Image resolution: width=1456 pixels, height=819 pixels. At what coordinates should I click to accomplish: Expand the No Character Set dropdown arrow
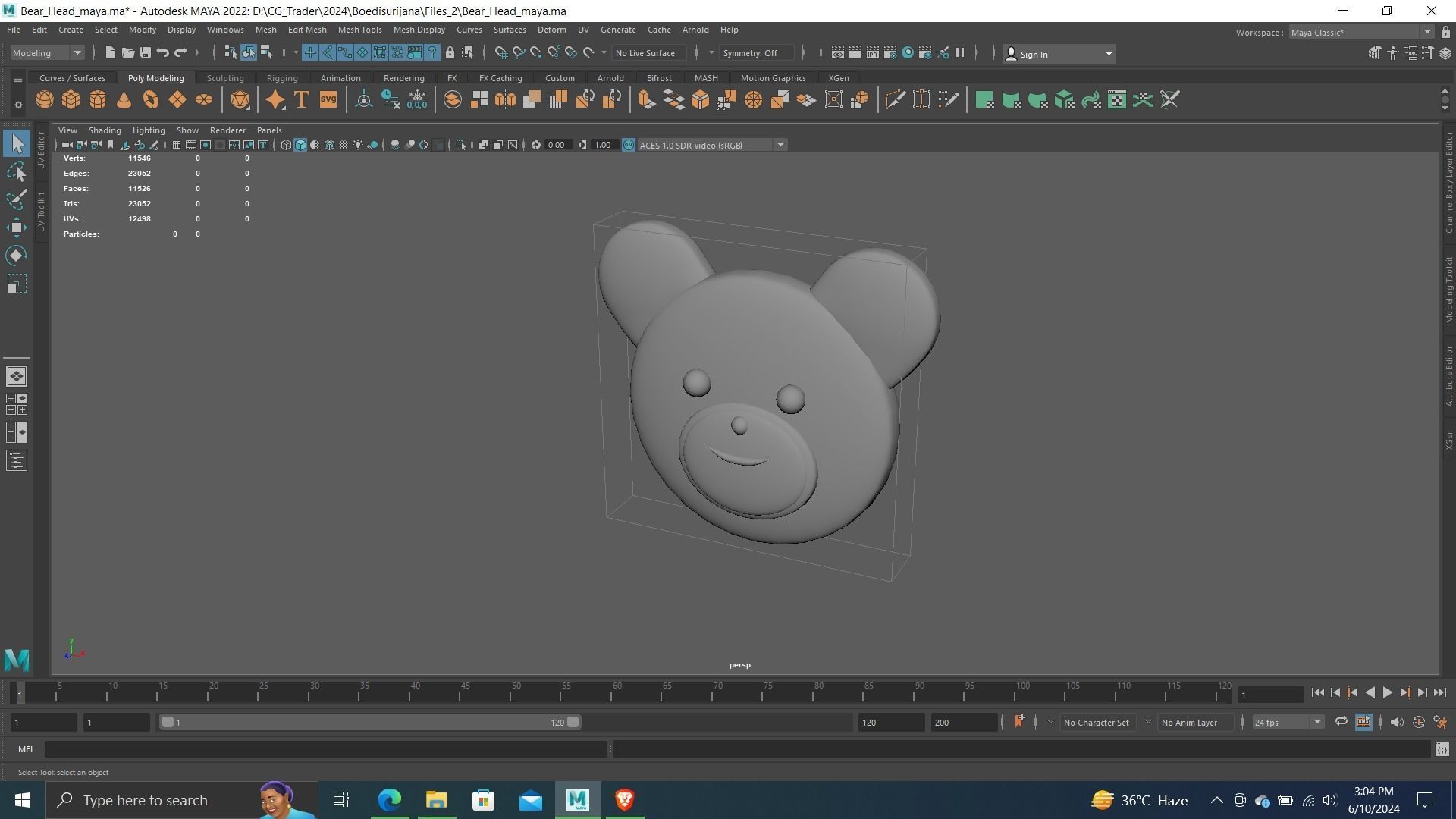click(1050, 722)
